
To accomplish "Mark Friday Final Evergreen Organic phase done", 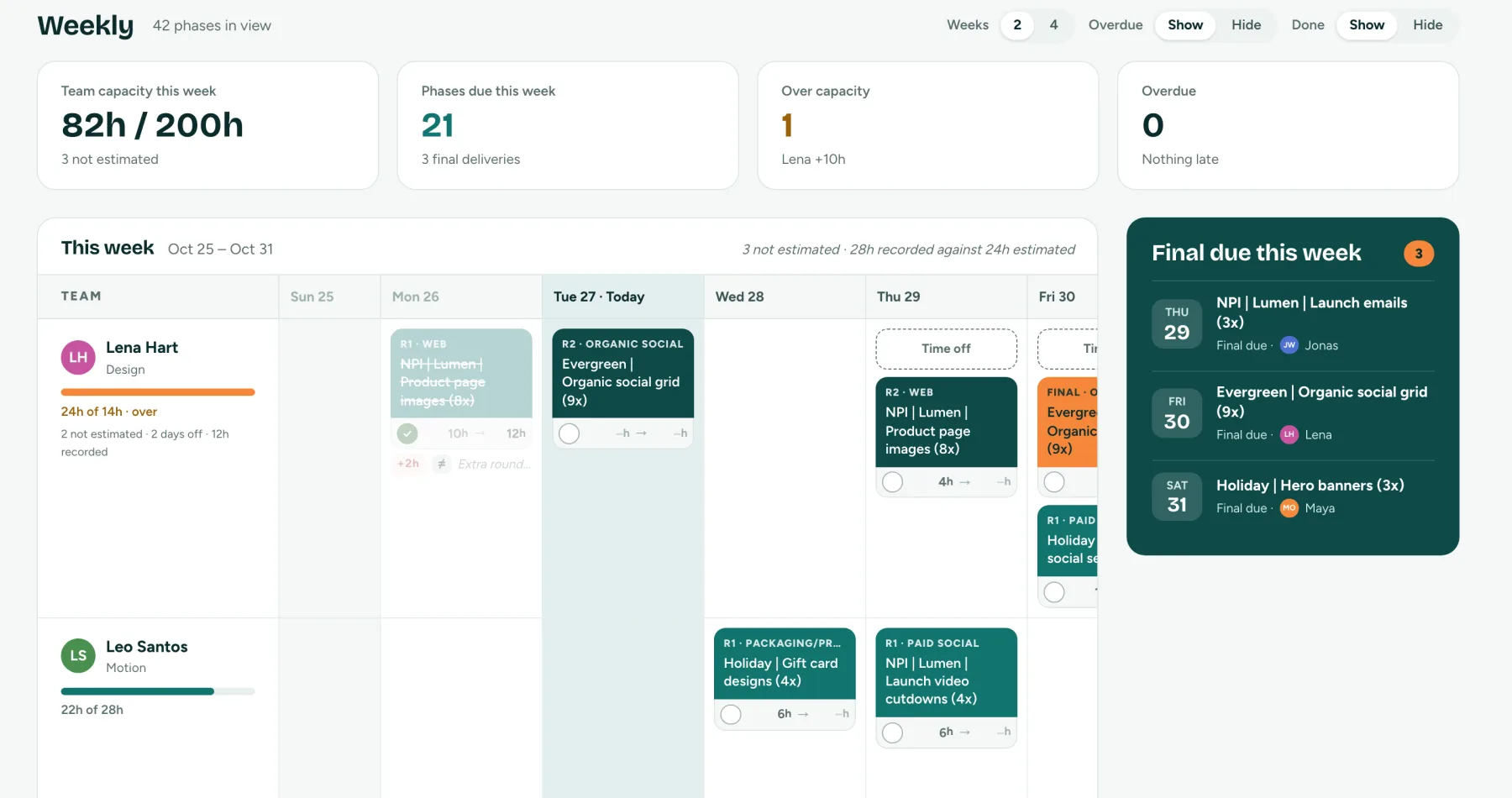I will coord(1054,482).
